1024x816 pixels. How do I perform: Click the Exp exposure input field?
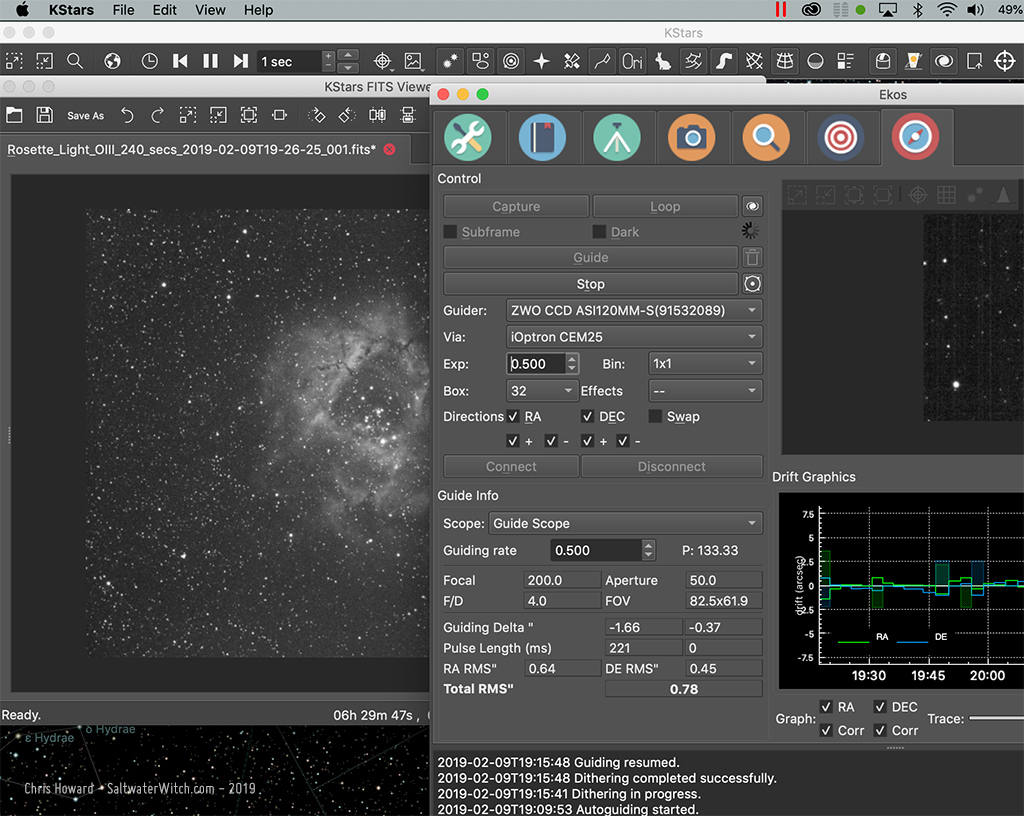tap(535, 364)
